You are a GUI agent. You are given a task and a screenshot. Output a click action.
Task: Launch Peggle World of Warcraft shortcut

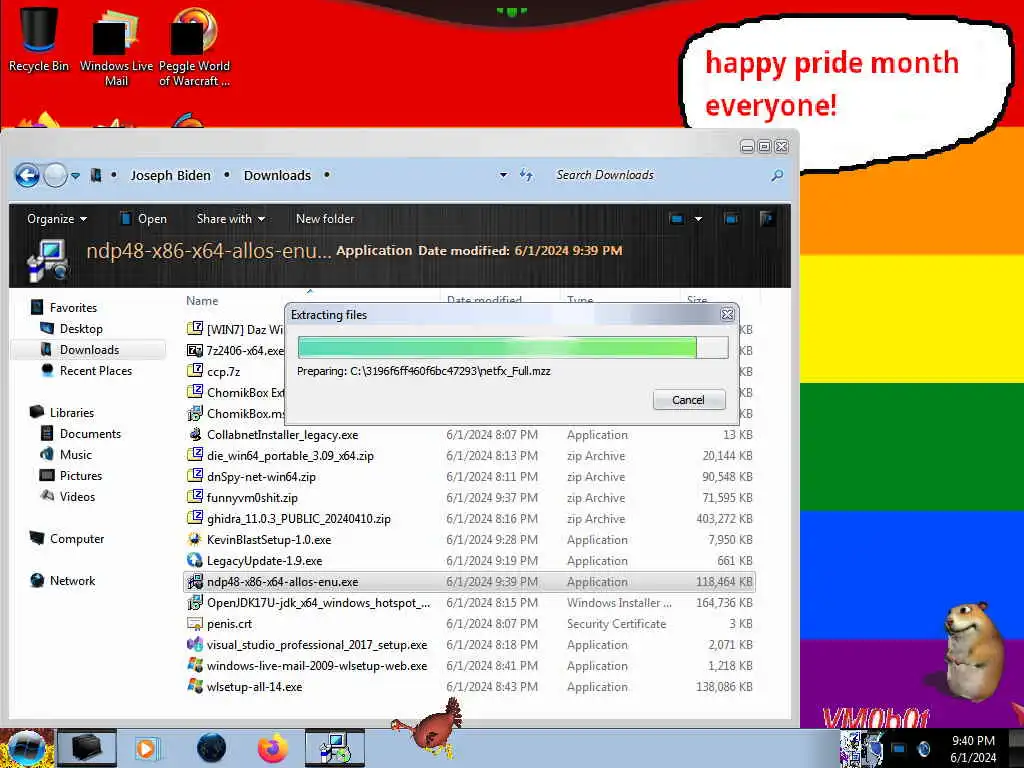(x=194, y=46)
